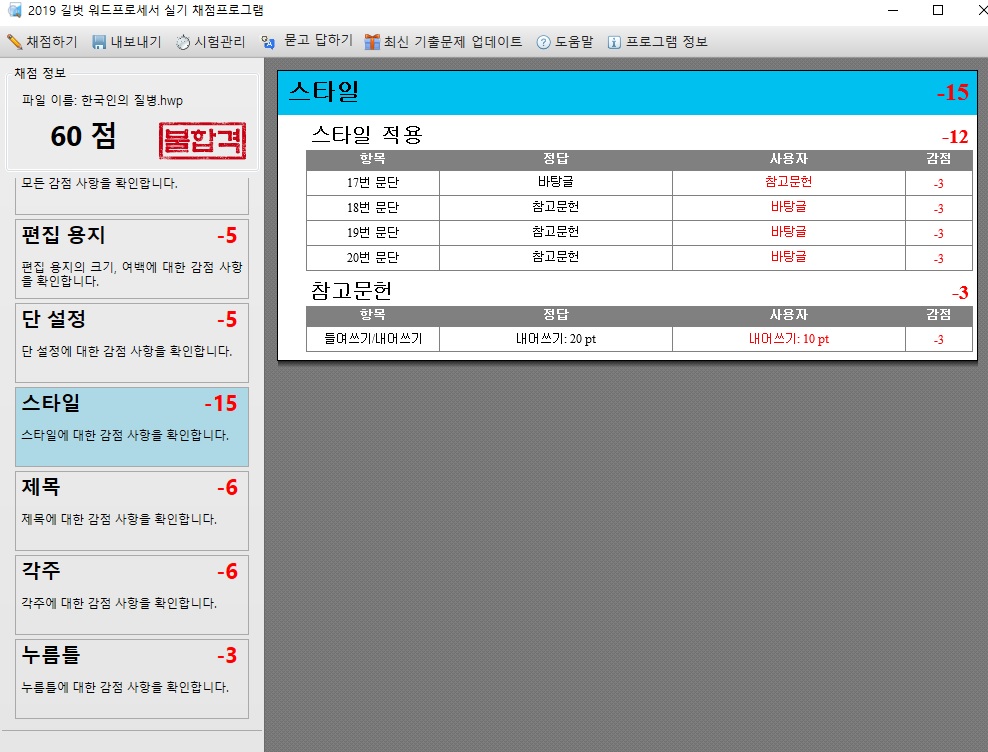988x752 pixels.
Task: Click the 20번 문단 row cell
Action: pyautogui.click(x=373, y=257)
